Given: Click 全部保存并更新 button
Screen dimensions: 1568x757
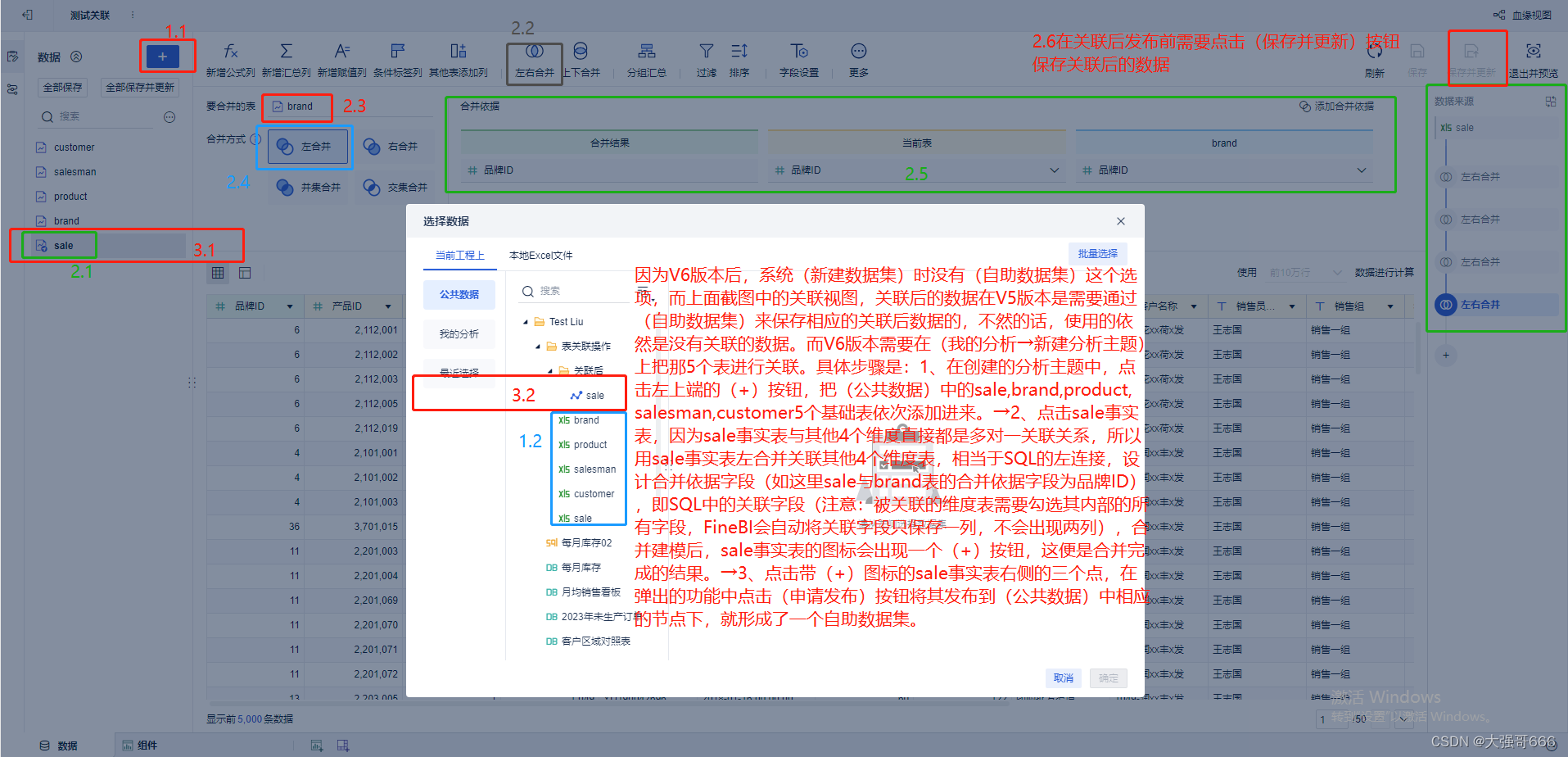Looking at the screenshot, I should pyautogui.click(x=140, y=88).
